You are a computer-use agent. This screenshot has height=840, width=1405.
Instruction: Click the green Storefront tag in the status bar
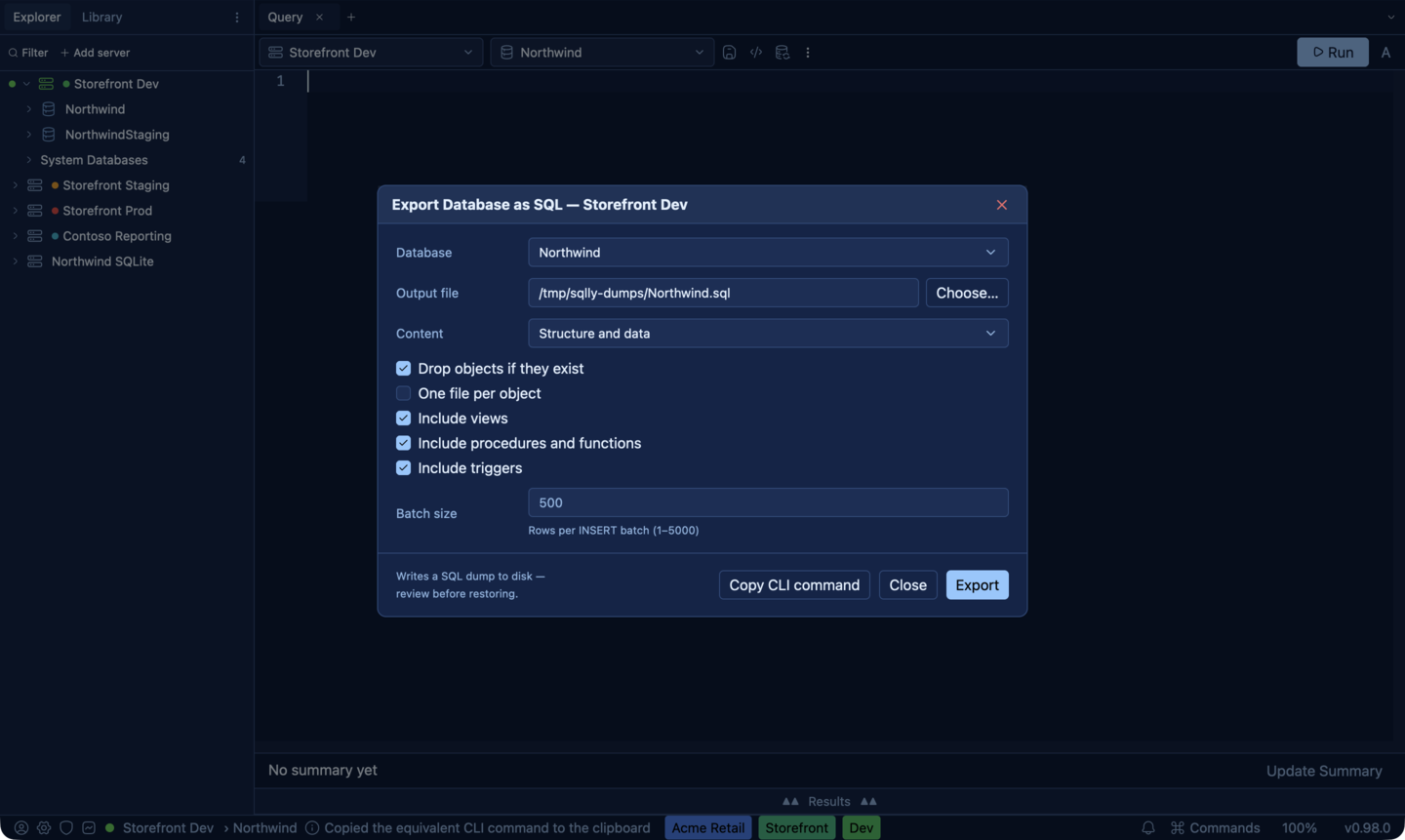797,827
